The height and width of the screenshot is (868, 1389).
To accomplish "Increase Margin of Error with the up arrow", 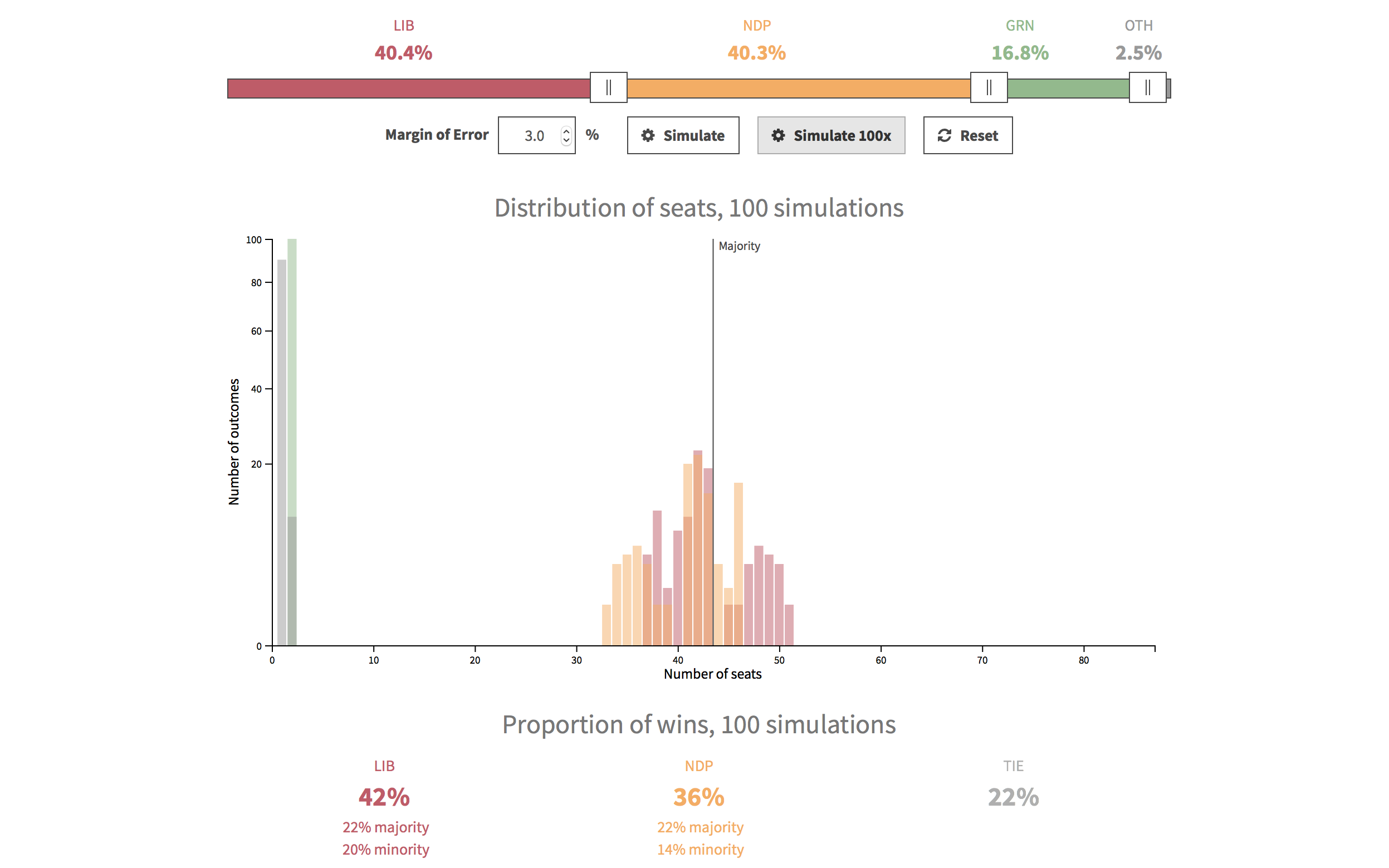I will click(x=566, y=131).
